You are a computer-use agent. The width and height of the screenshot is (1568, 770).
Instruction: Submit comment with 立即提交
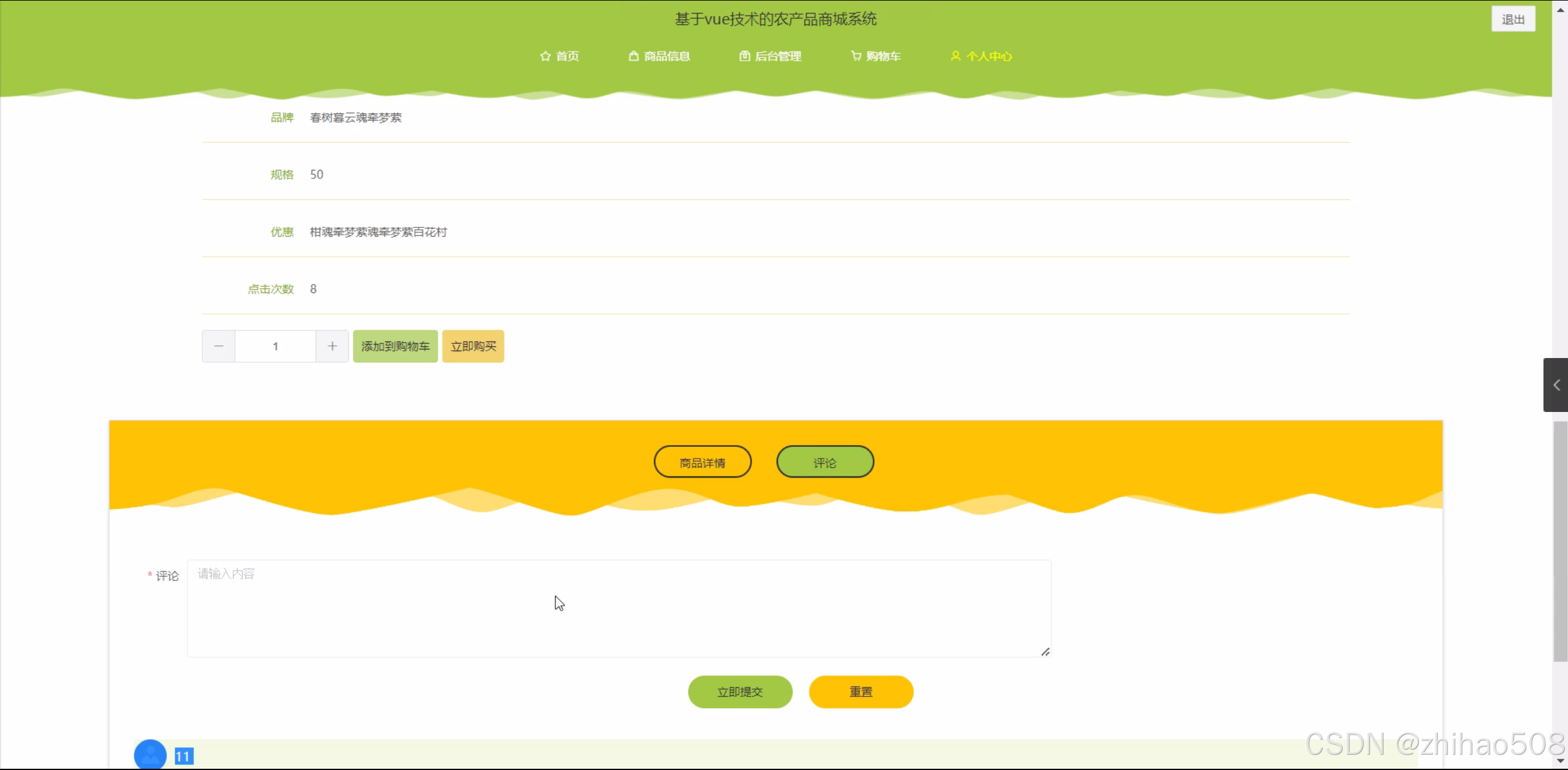740,692
